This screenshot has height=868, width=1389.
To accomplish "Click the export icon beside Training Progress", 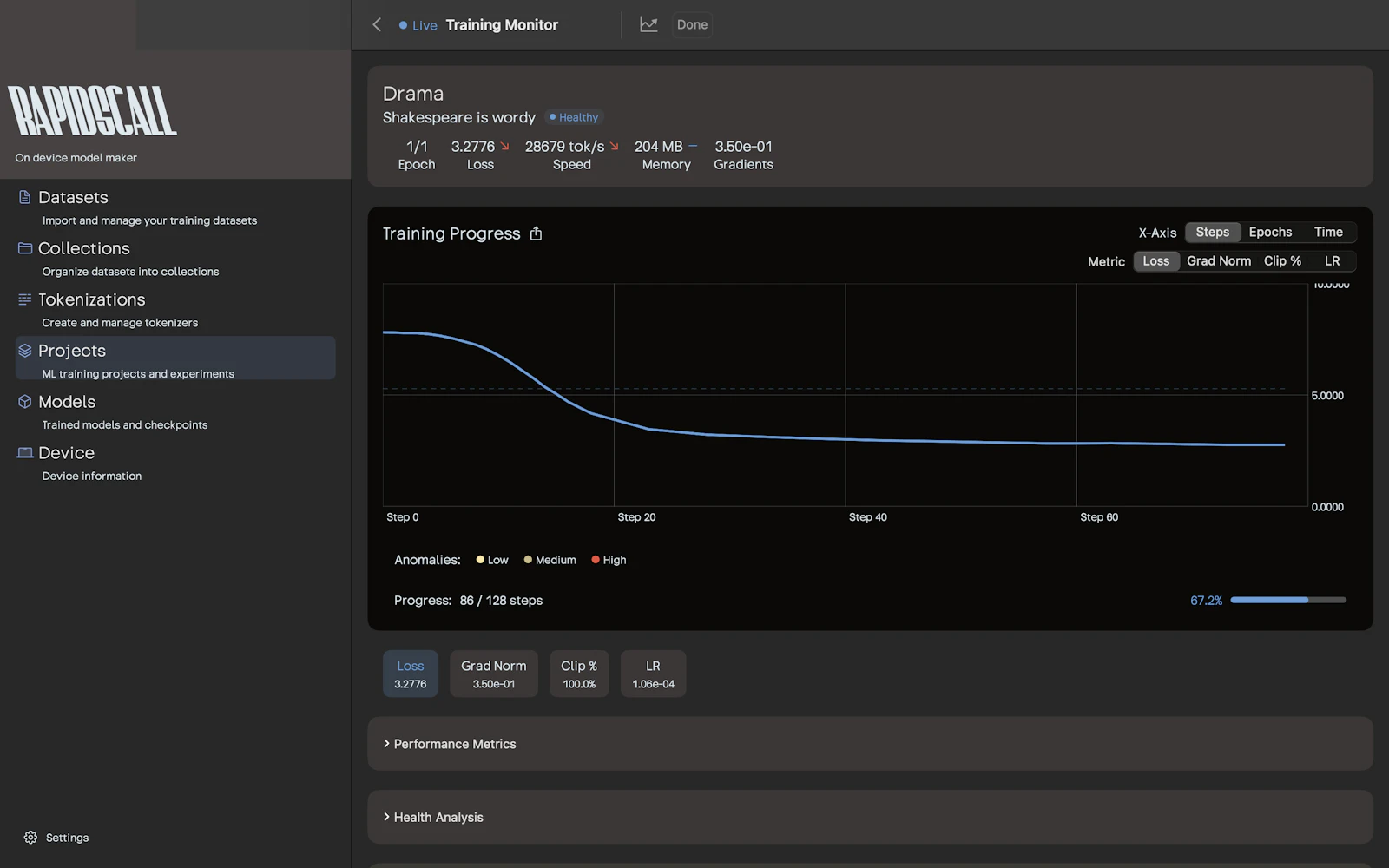I will [x=536, y=233].
